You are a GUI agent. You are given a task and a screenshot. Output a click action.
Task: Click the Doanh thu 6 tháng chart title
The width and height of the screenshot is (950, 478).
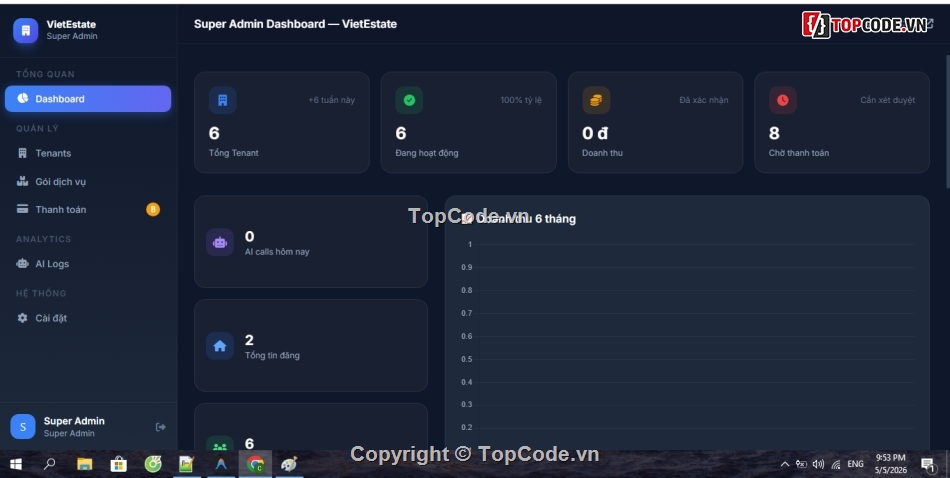525,219
